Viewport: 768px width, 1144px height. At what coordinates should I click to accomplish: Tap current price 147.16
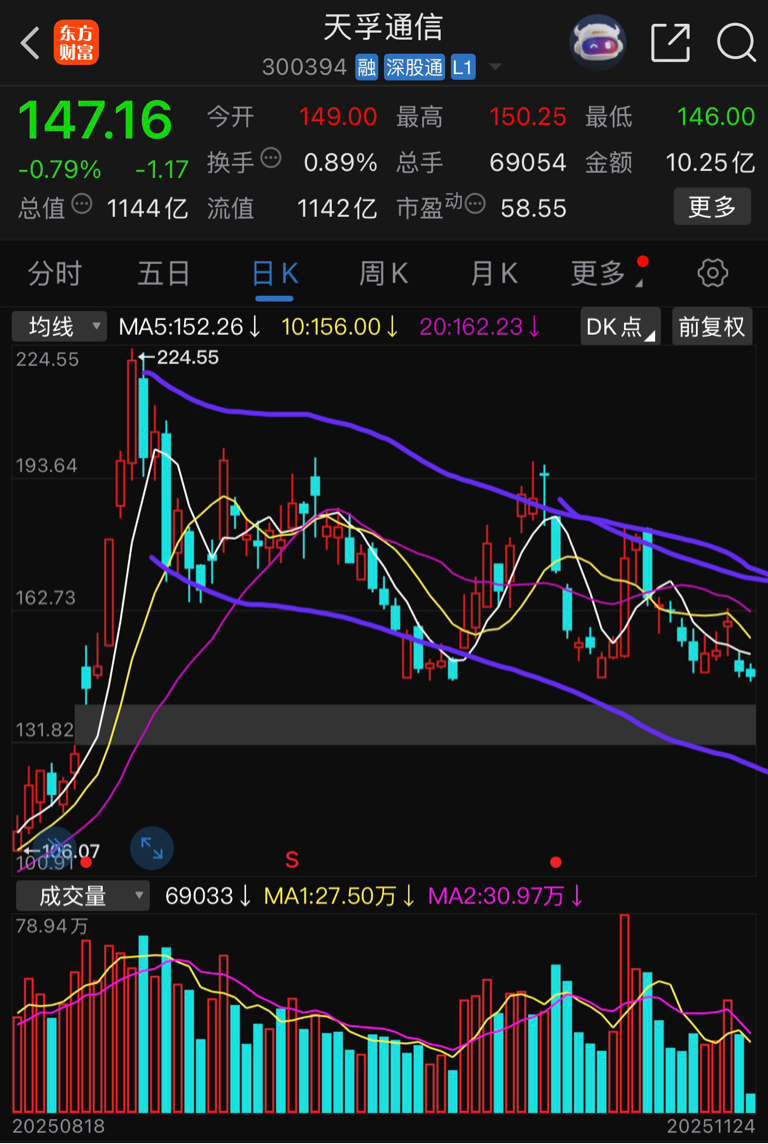point(95,119)
